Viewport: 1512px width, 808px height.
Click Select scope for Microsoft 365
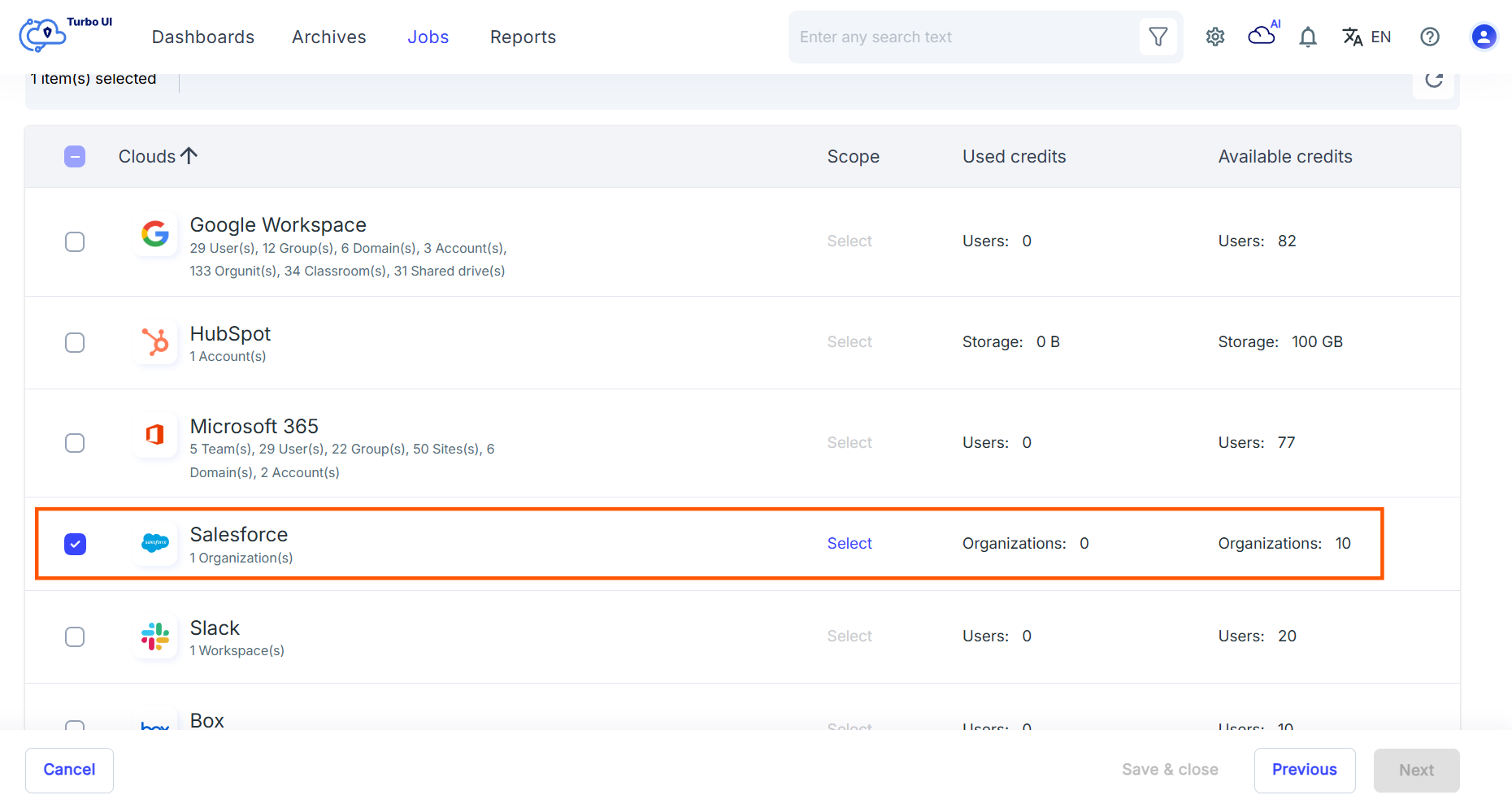[x=849, y=442]
